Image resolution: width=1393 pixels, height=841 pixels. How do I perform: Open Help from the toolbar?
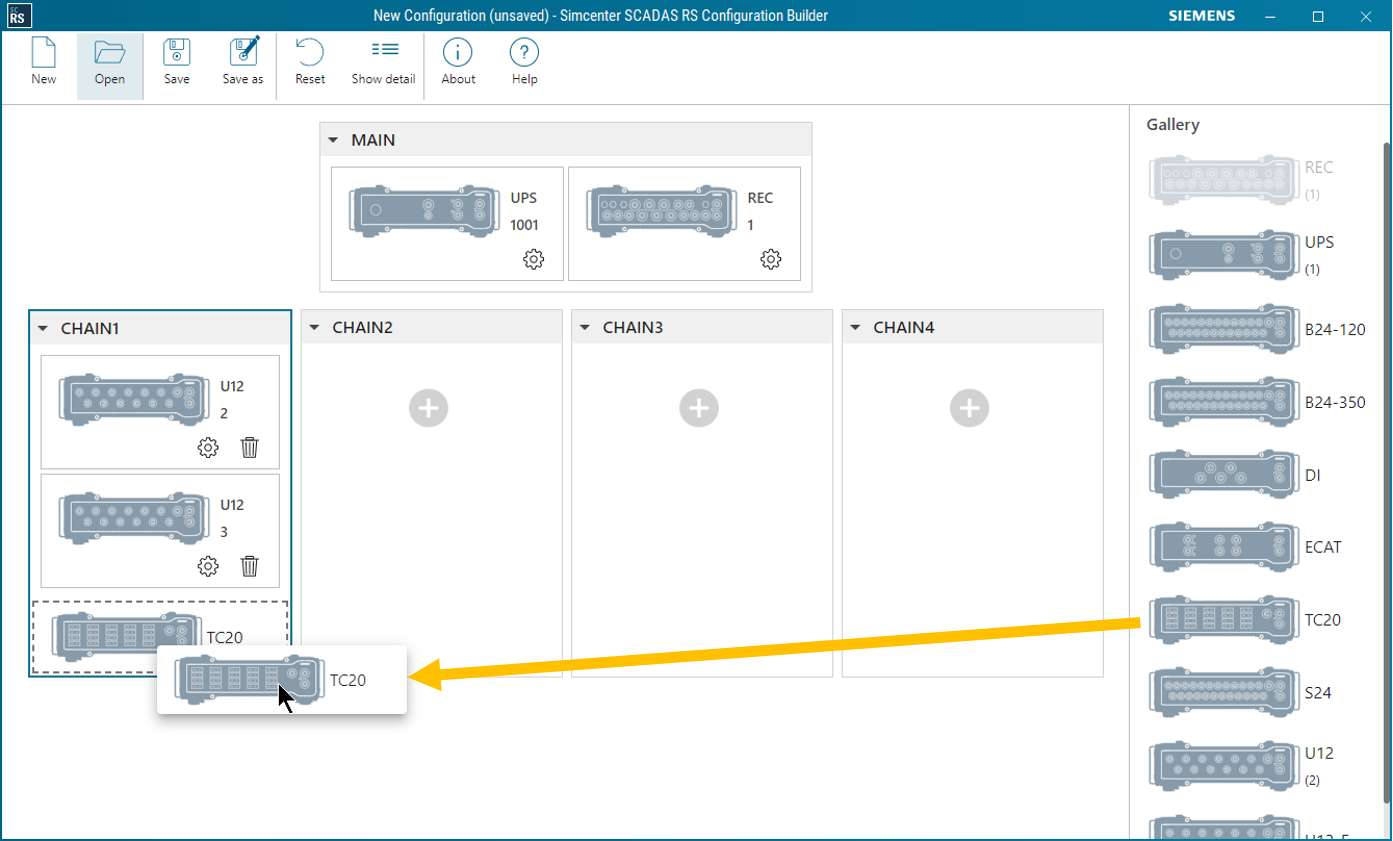click(x=525, y=62)
